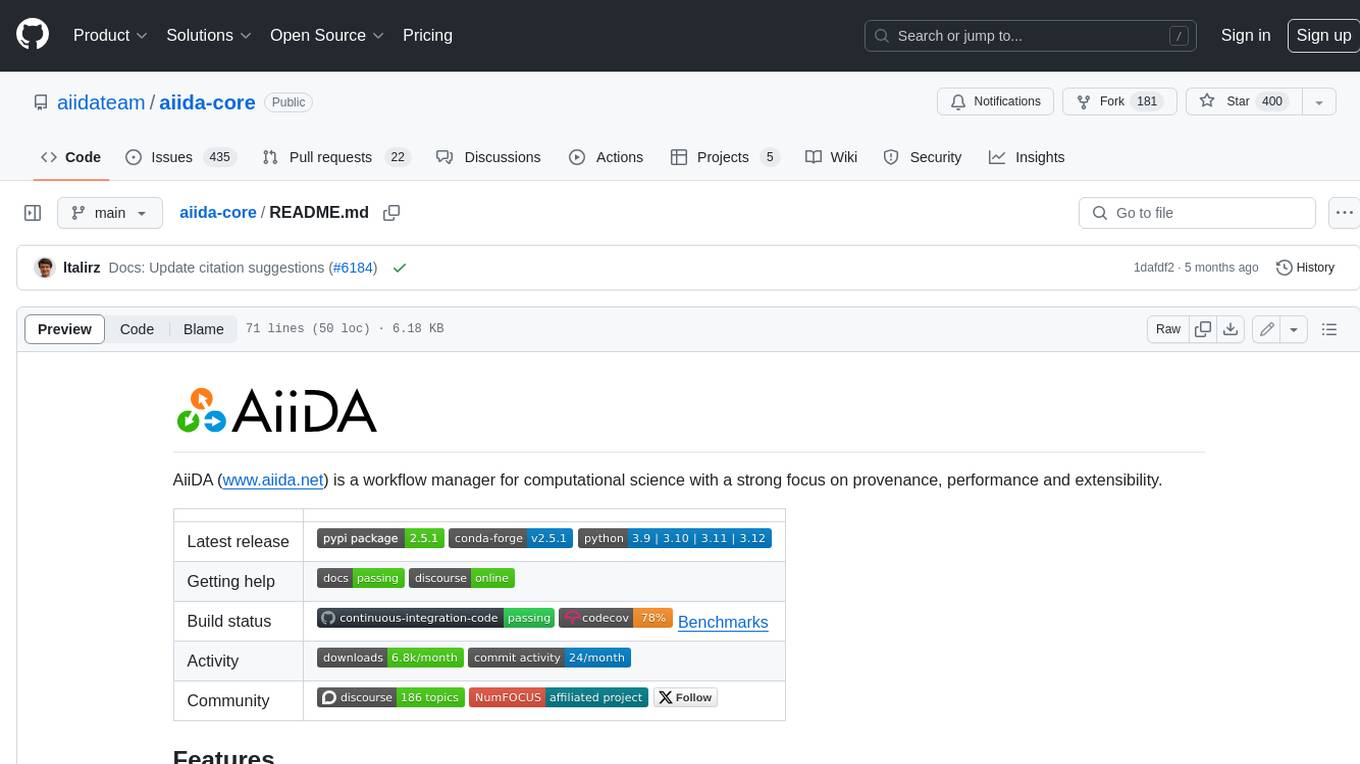Open the main branch selector
The height and width of the screenshot is (764, 1360).
click(x=109, y=213)
